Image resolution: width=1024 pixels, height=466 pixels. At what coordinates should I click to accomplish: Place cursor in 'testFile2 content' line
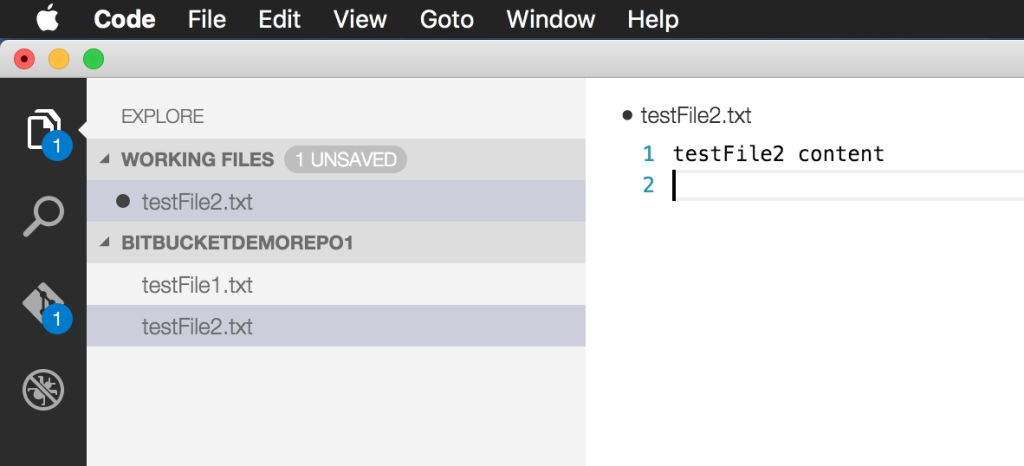click(x=778, y=154)
